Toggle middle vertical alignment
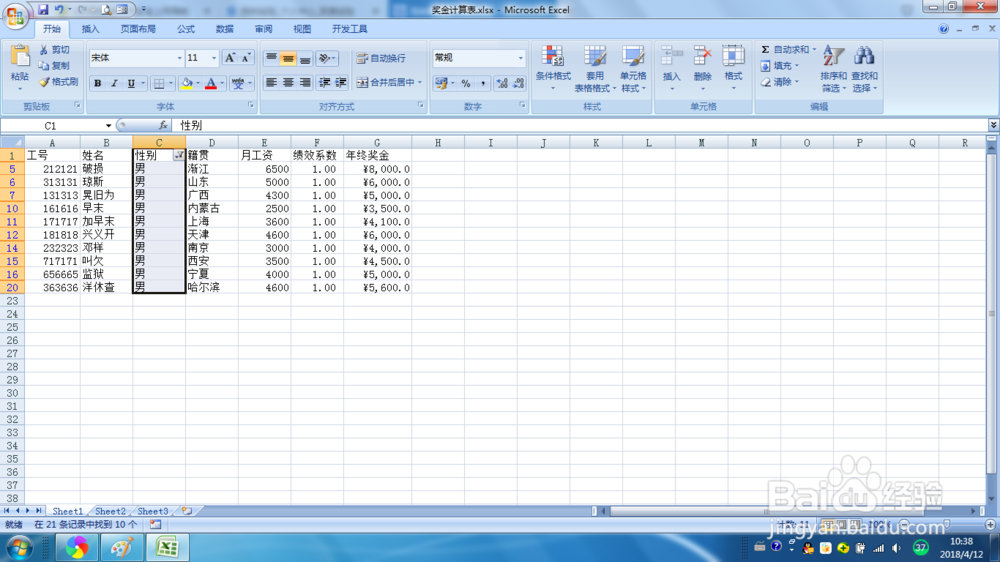 tap(288, 58)
